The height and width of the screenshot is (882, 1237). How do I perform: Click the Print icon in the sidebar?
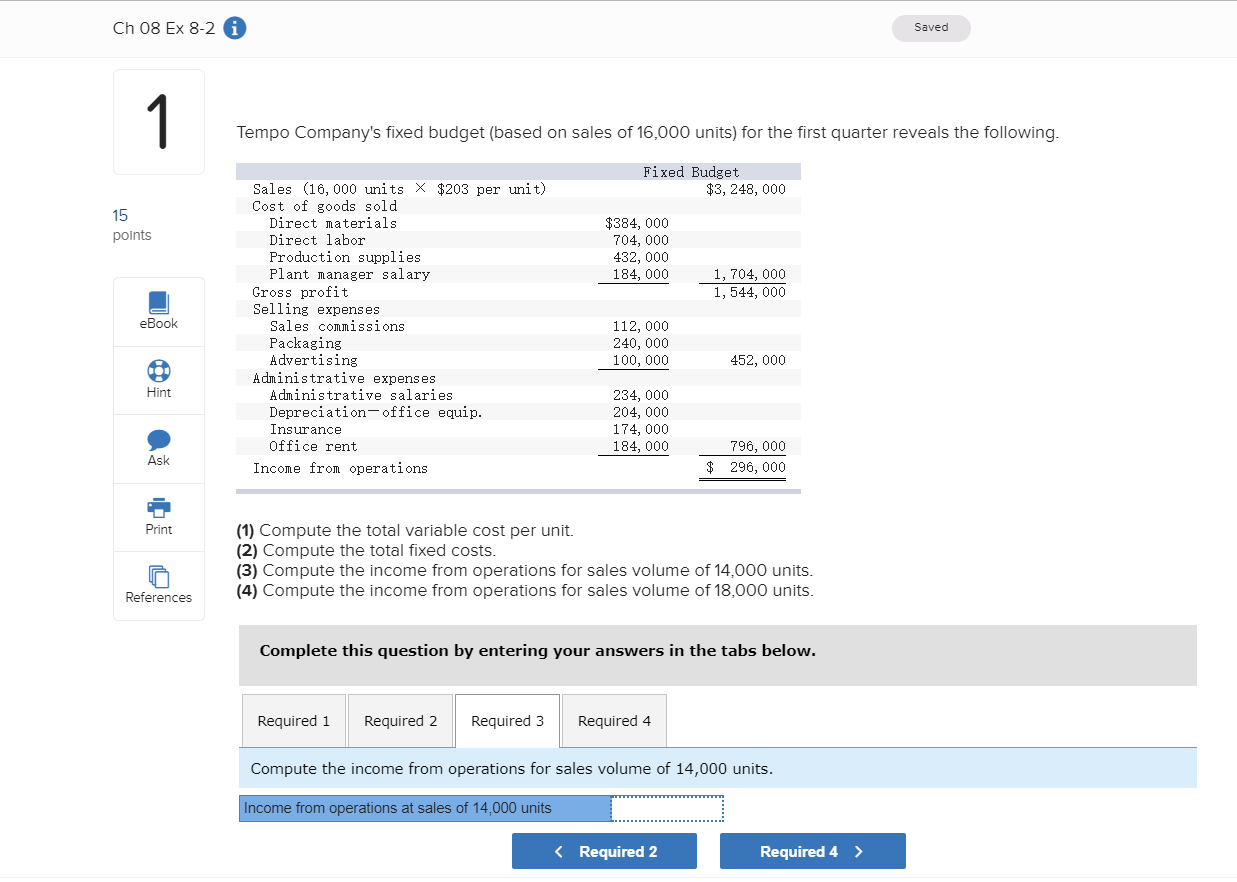point(158,509)
